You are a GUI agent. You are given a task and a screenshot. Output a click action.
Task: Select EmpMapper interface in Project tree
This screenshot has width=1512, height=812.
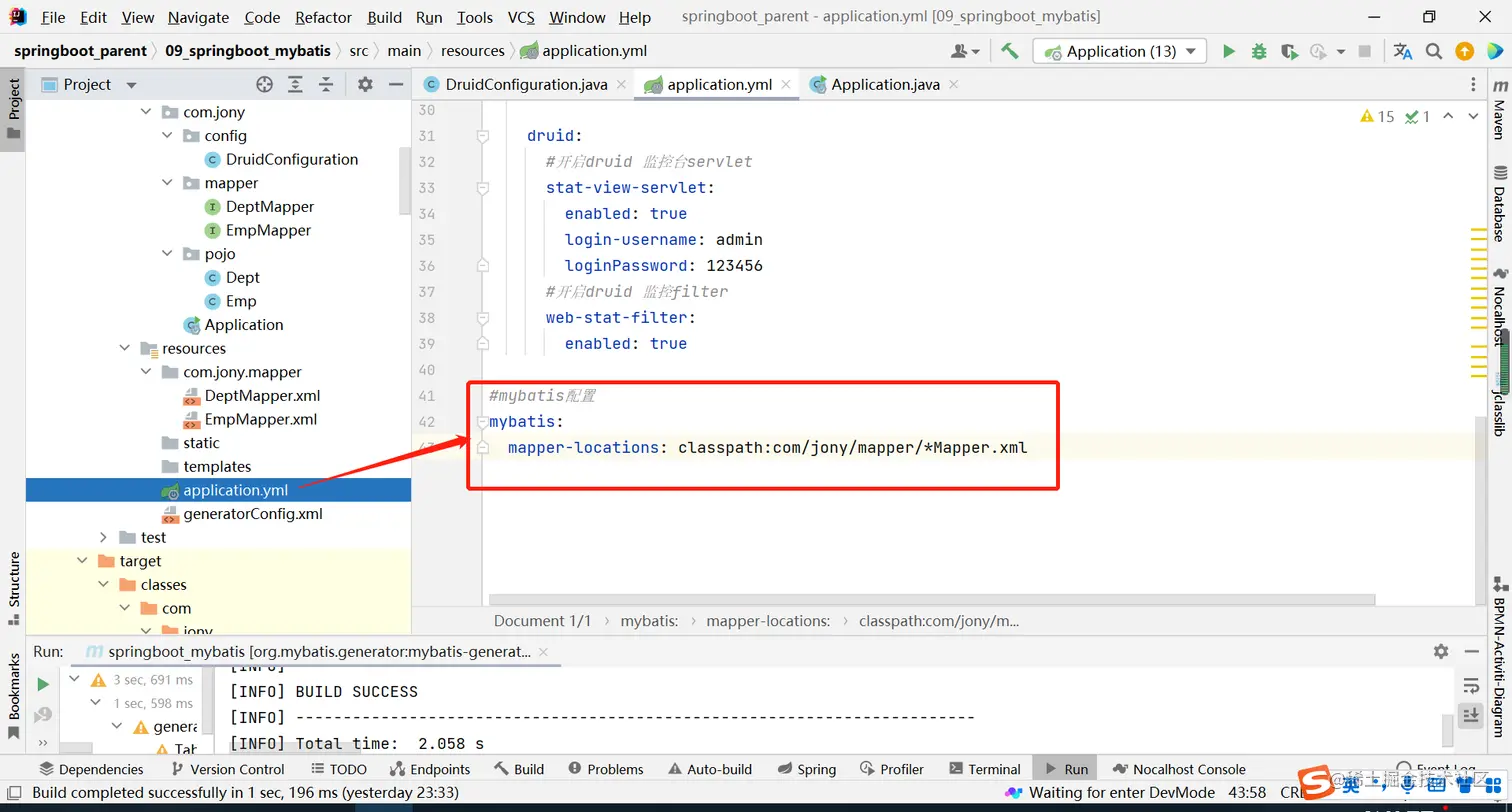(268, 230)
